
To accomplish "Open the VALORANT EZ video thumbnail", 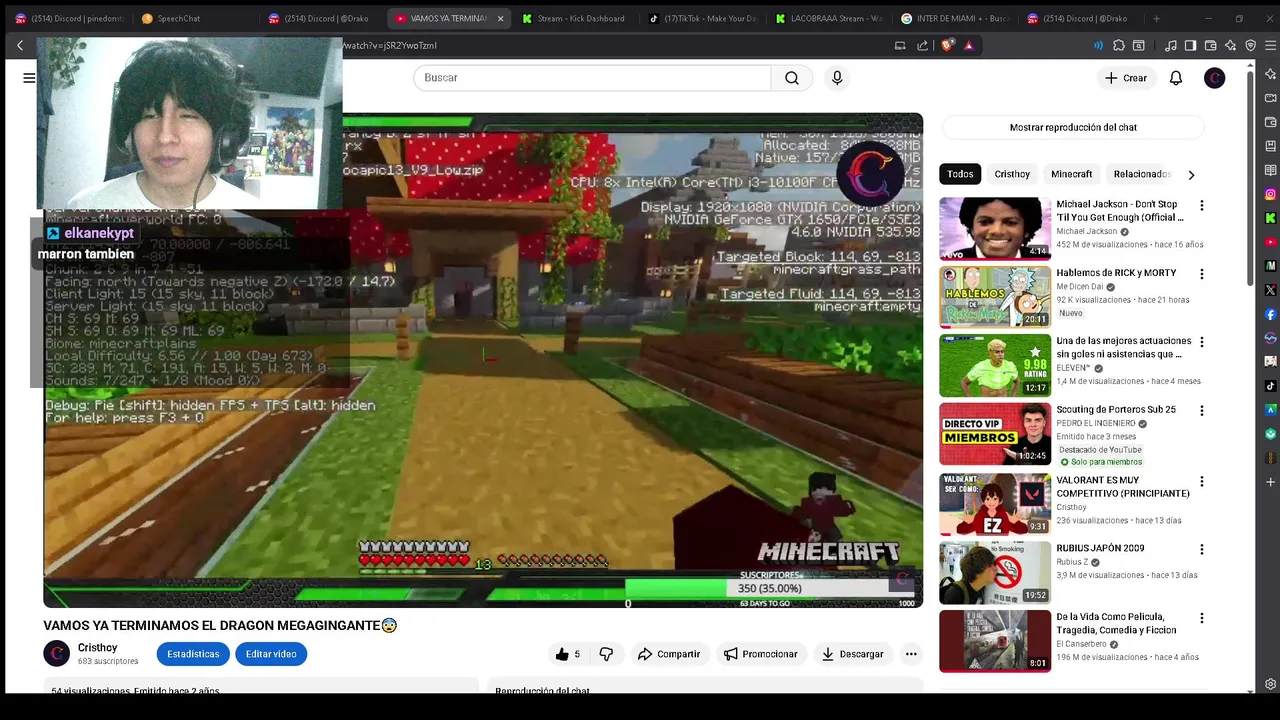I will [x=995, y=504].
